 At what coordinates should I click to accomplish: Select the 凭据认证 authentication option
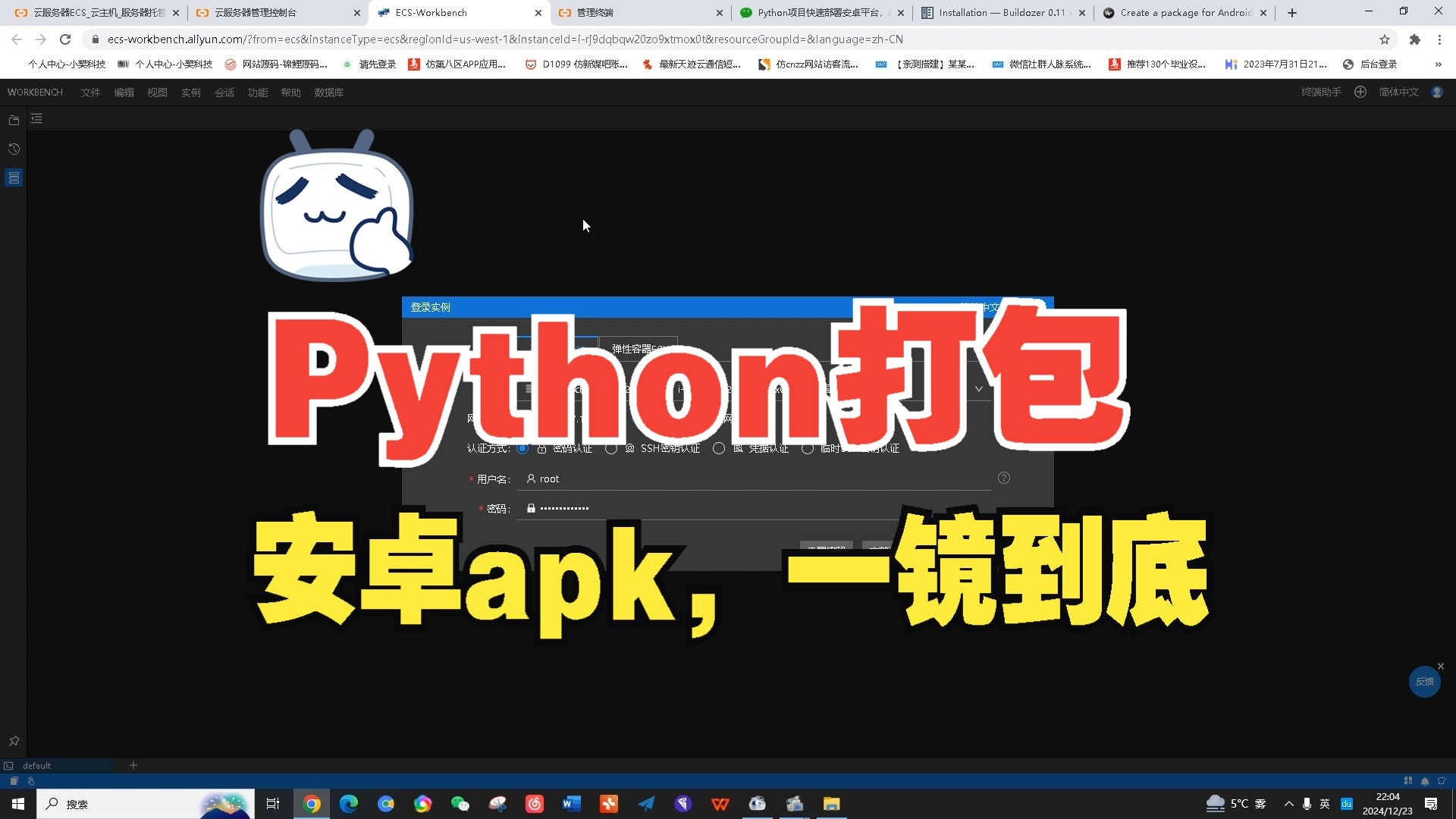click(x=719, y=448)
